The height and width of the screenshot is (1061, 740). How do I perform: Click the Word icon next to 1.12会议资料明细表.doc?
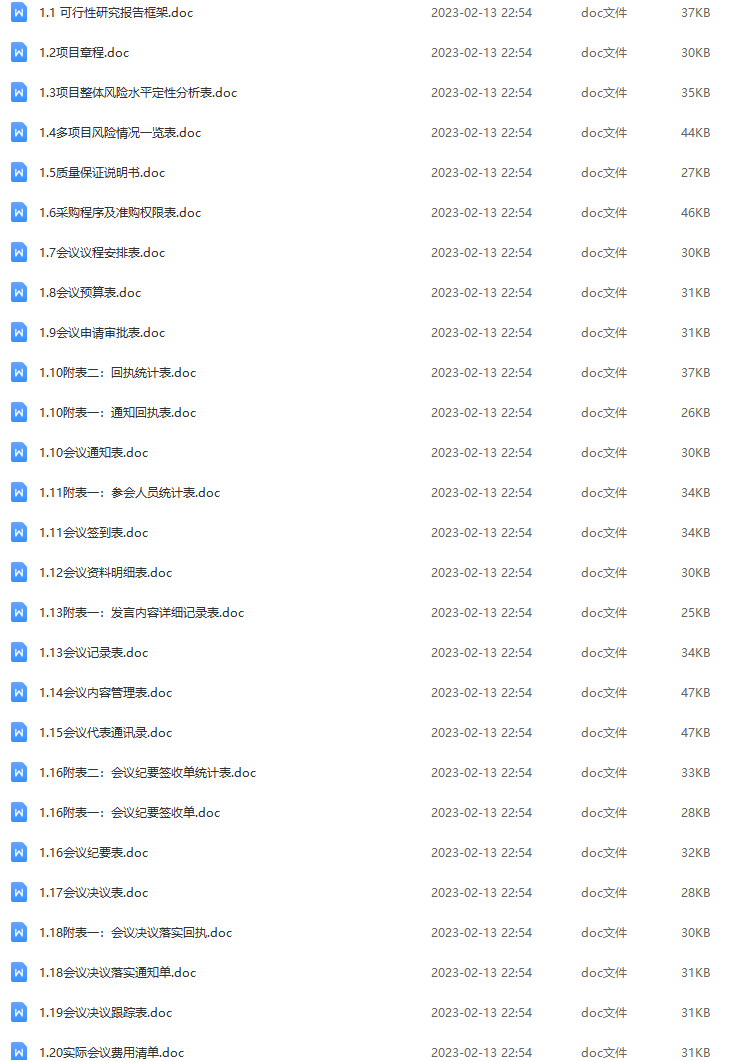[x=19, y=572]
